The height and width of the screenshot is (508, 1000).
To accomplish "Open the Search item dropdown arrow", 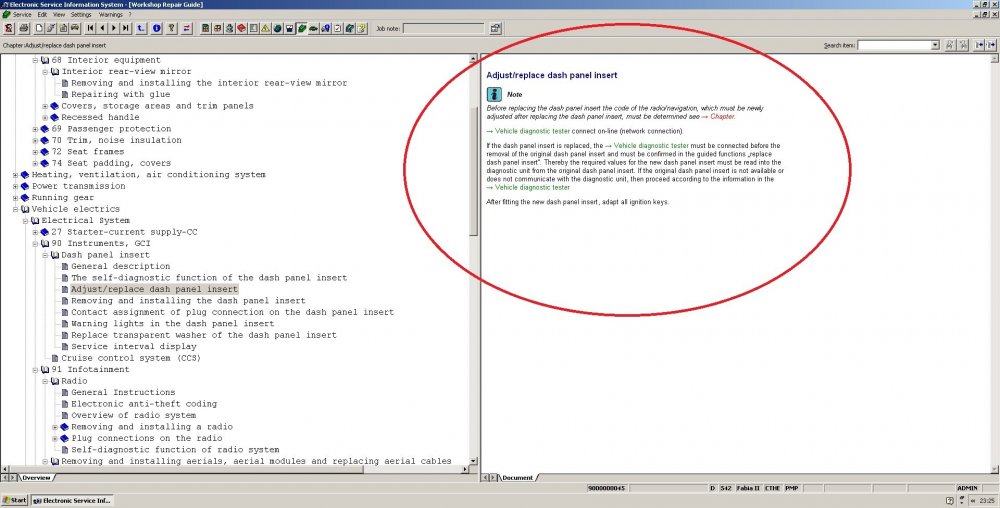I will (935, 45).
